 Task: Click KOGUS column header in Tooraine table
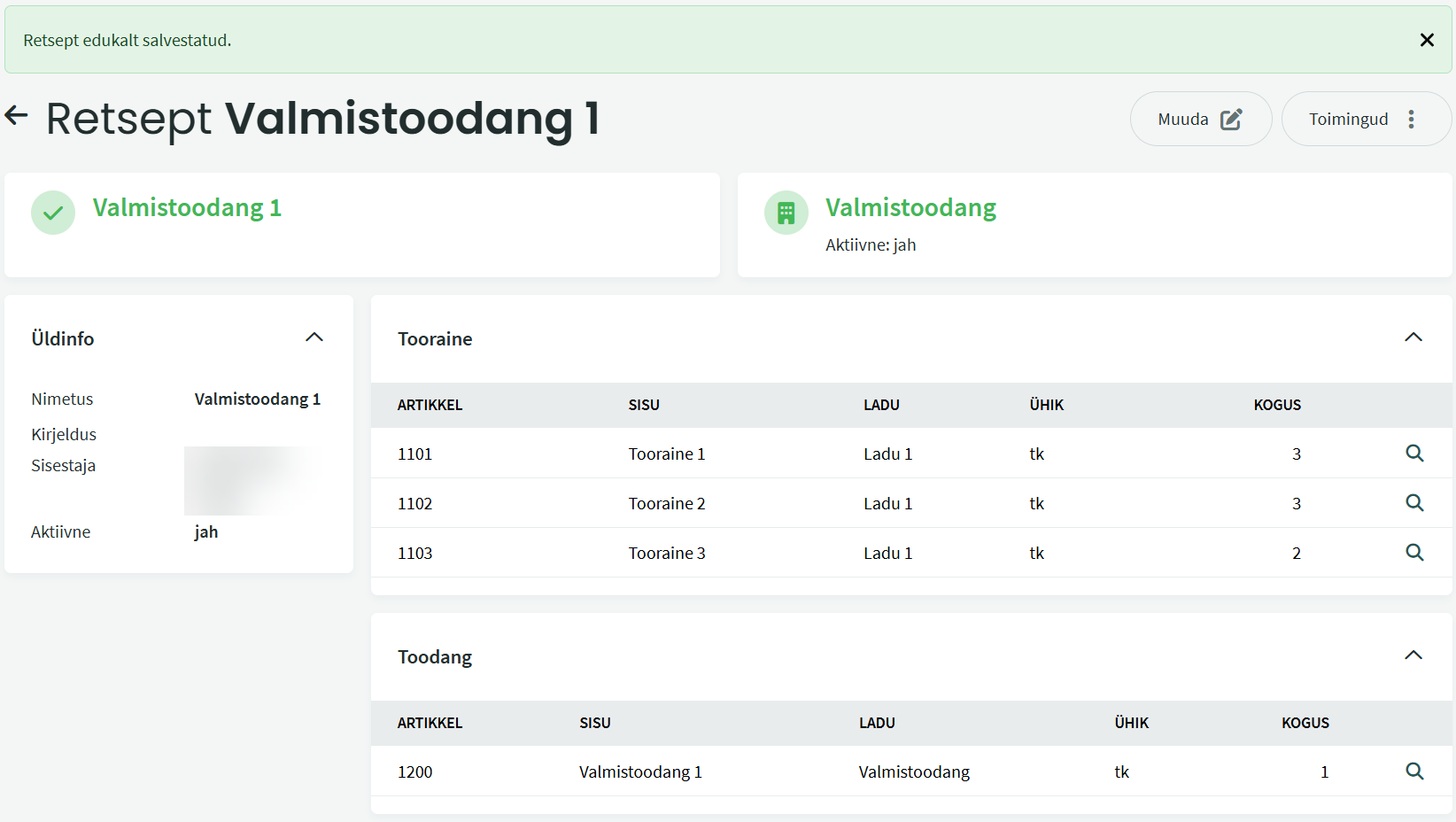pos(1276,405)
